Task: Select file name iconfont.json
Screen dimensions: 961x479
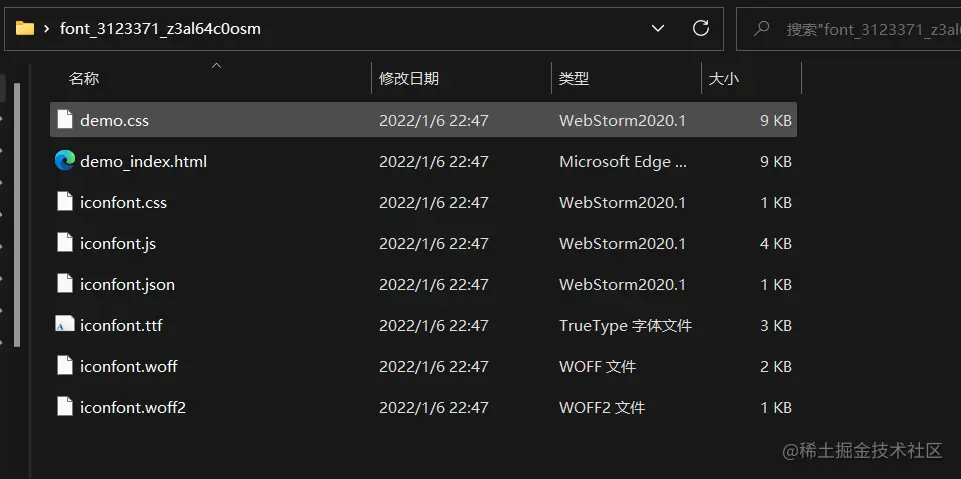Action: [127, 285]
